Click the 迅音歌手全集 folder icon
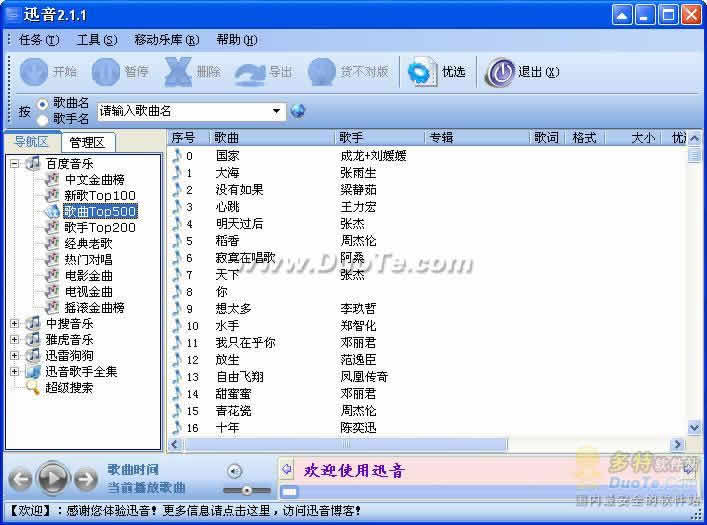 click(32, 371)
